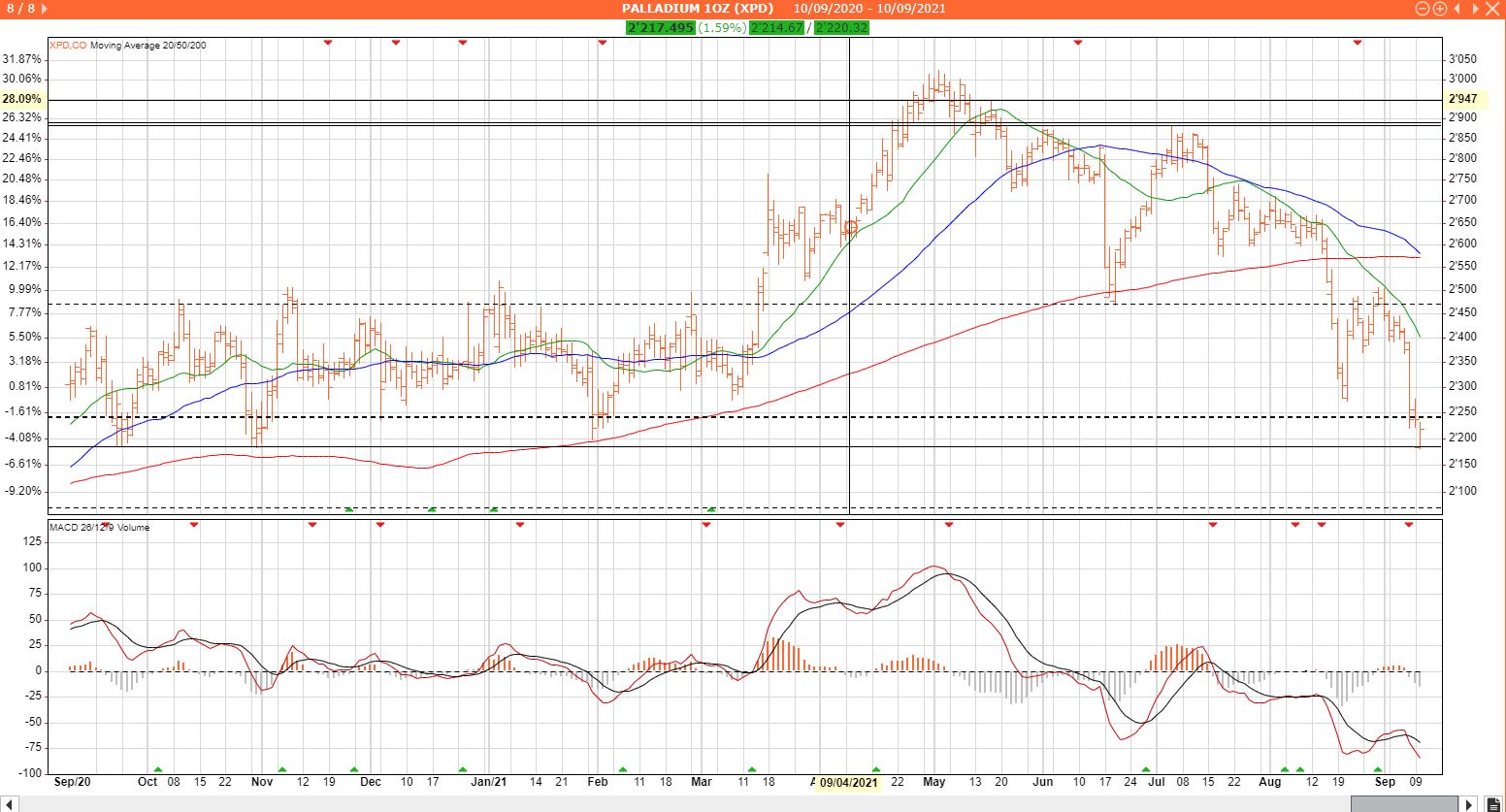This screenshot has width=1506, height=812.
Task: Close the palladium chart window
Action: (x=1492, y=9)
